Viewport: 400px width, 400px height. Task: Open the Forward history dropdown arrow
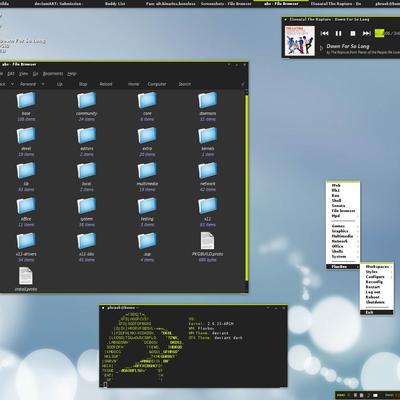43,84
